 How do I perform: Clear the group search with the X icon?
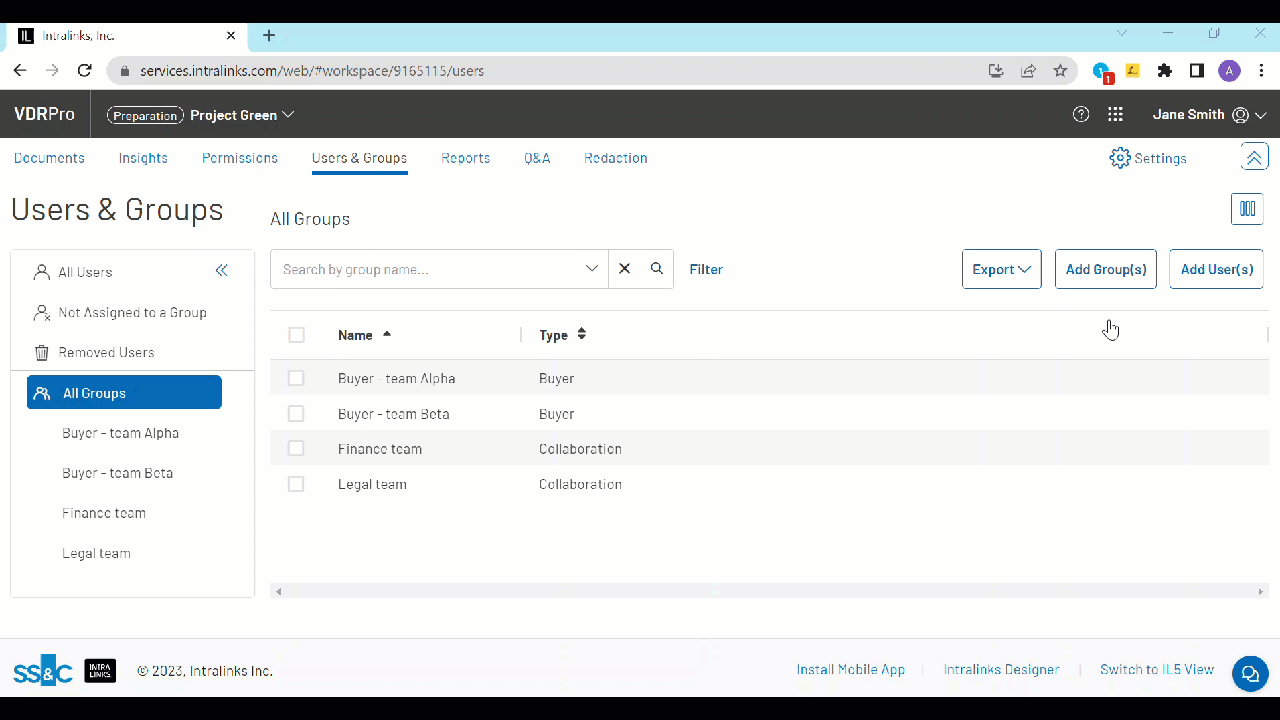[x=625, y=269]
